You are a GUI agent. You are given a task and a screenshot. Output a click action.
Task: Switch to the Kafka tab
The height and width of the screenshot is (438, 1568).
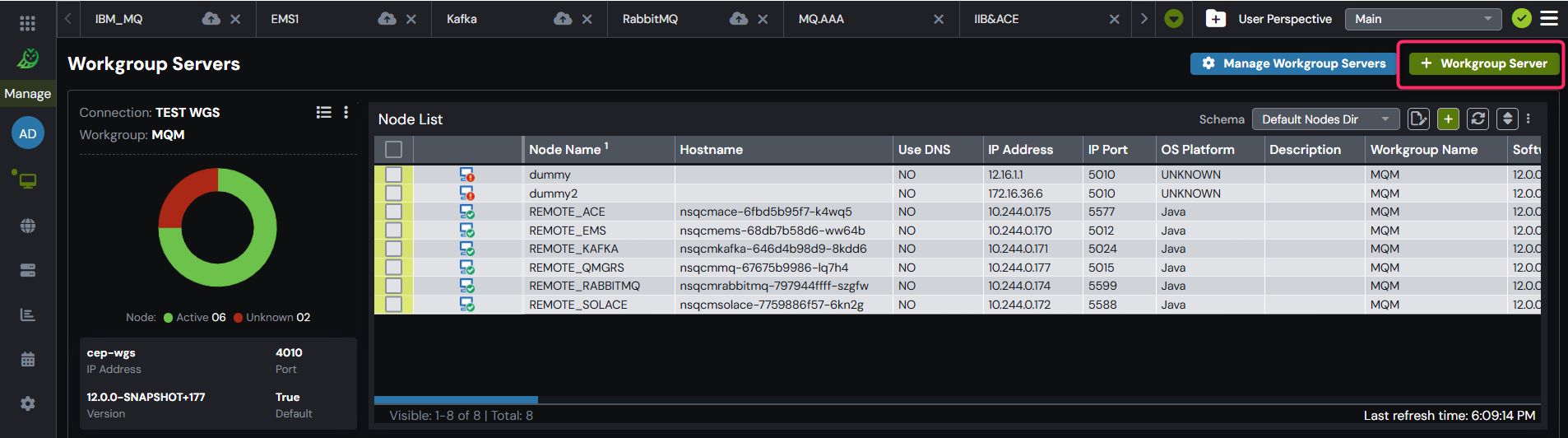point(462,19)
